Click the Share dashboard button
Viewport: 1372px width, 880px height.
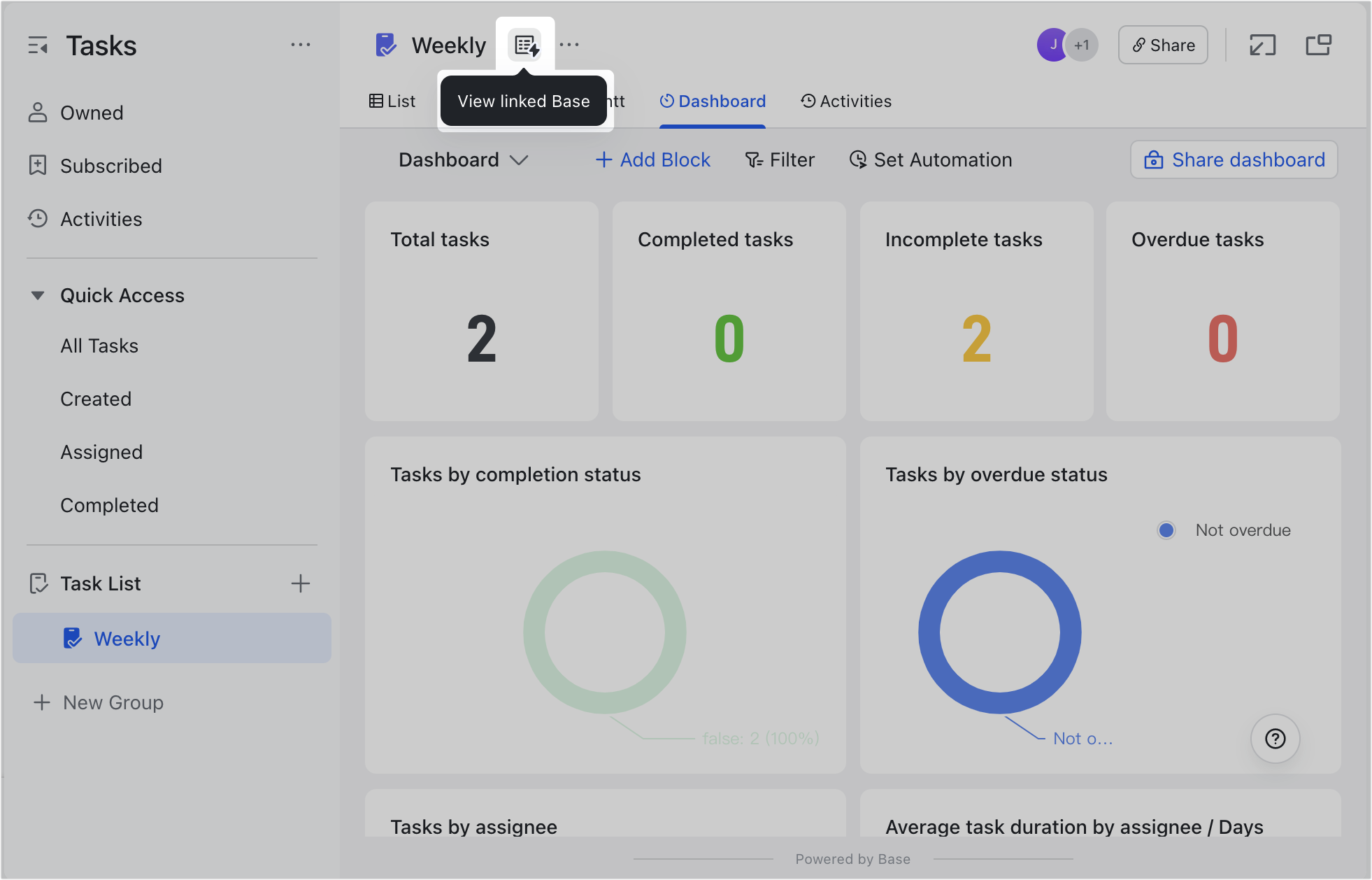1234,159
